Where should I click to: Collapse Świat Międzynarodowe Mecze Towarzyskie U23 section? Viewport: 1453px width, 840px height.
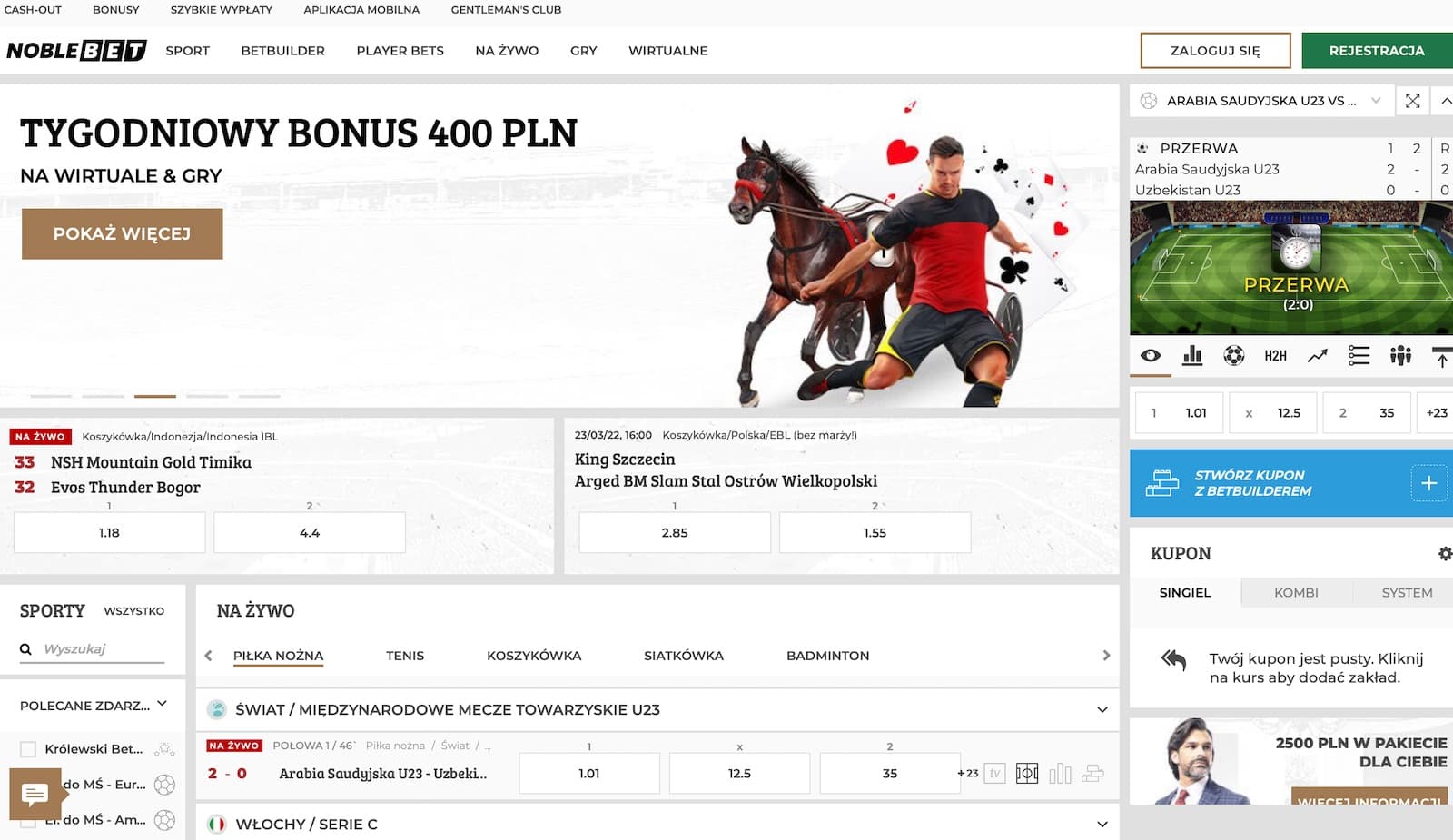[1102, 710]
